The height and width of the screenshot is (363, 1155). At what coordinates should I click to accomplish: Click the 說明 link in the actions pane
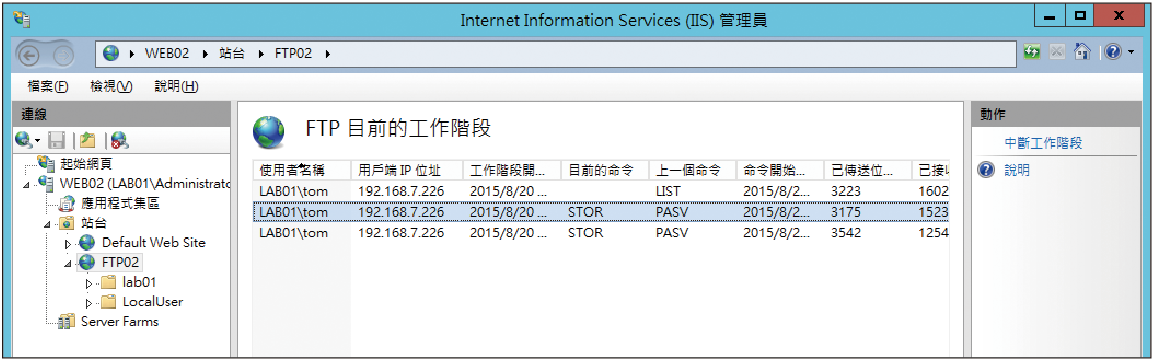pos(1017,171)
